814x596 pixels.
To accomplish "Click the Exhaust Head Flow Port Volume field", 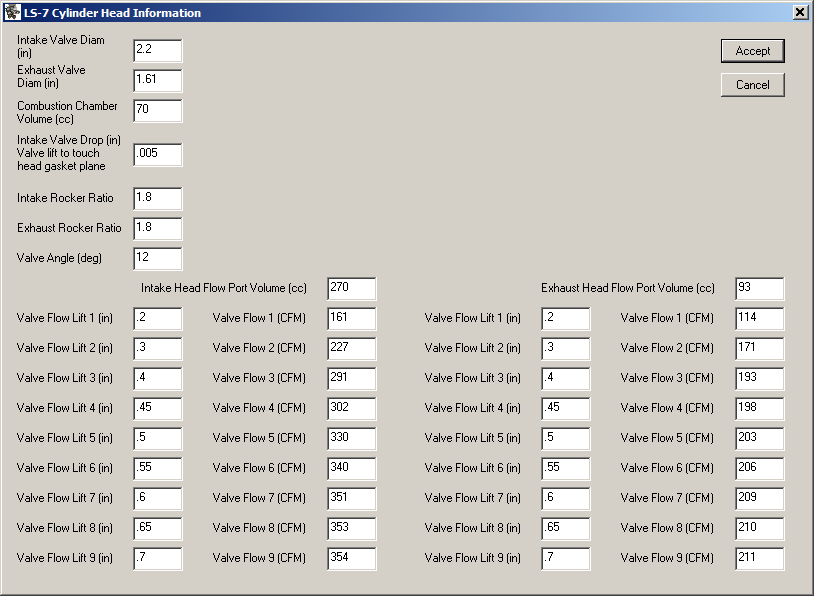I will click(760, 289).
